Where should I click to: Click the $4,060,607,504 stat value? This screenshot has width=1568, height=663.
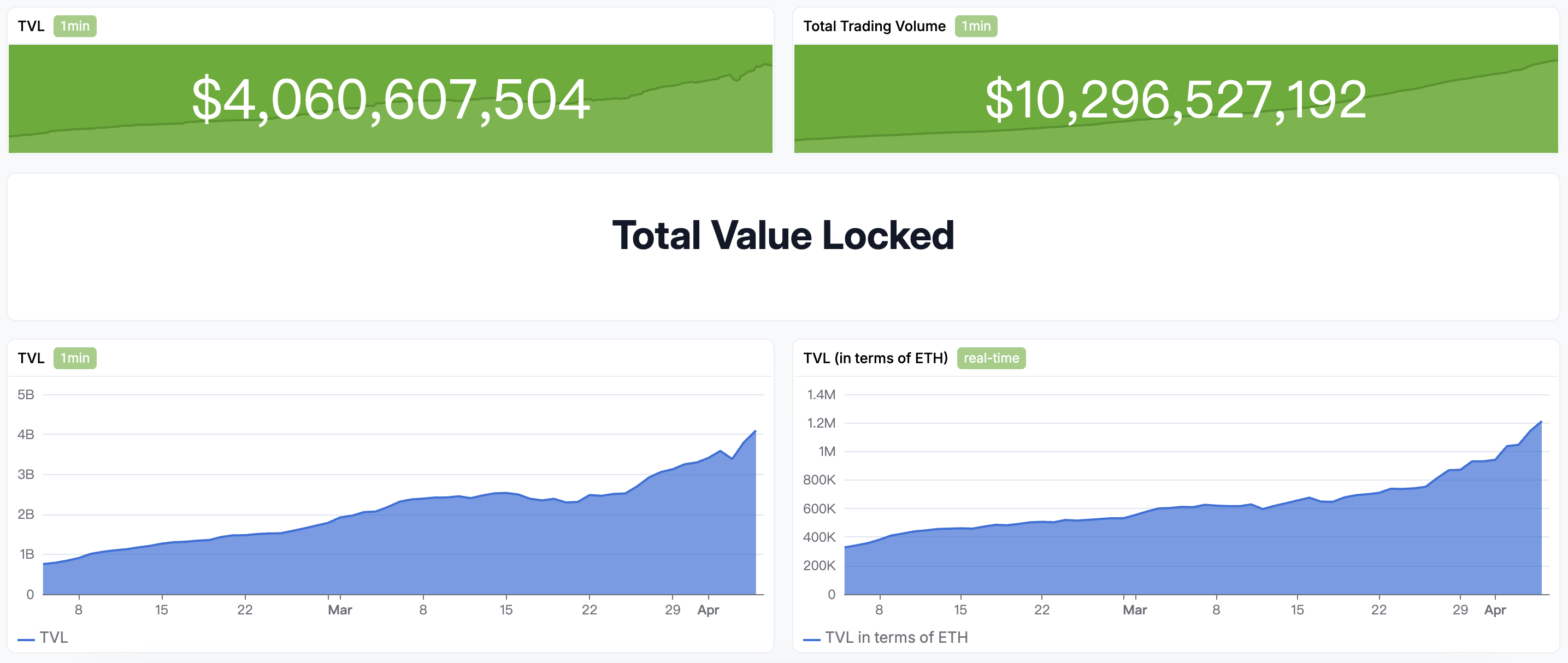click(391, 99)
